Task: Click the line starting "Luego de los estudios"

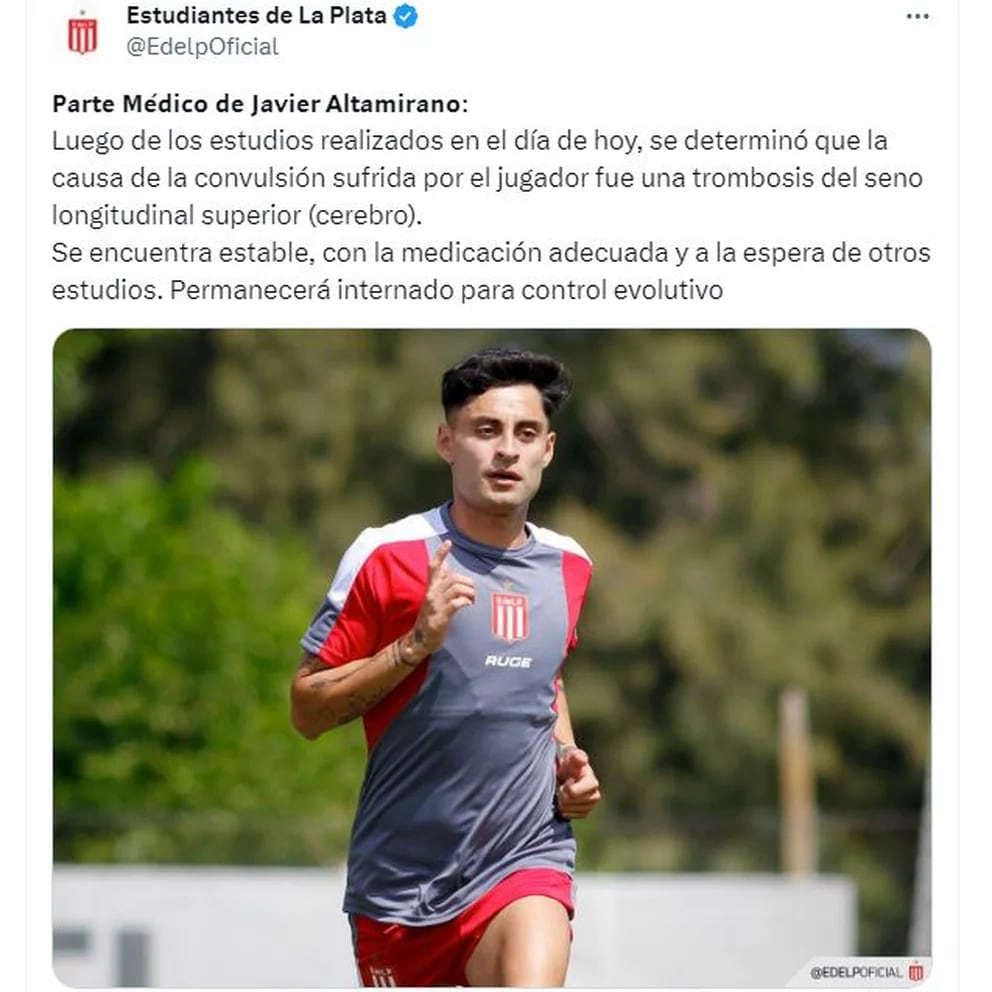Action: 470,141
